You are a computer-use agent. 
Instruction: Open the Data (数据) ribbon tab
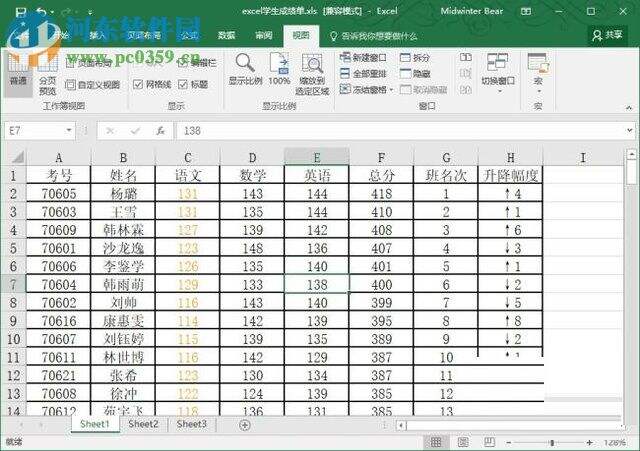coord(226,36)
